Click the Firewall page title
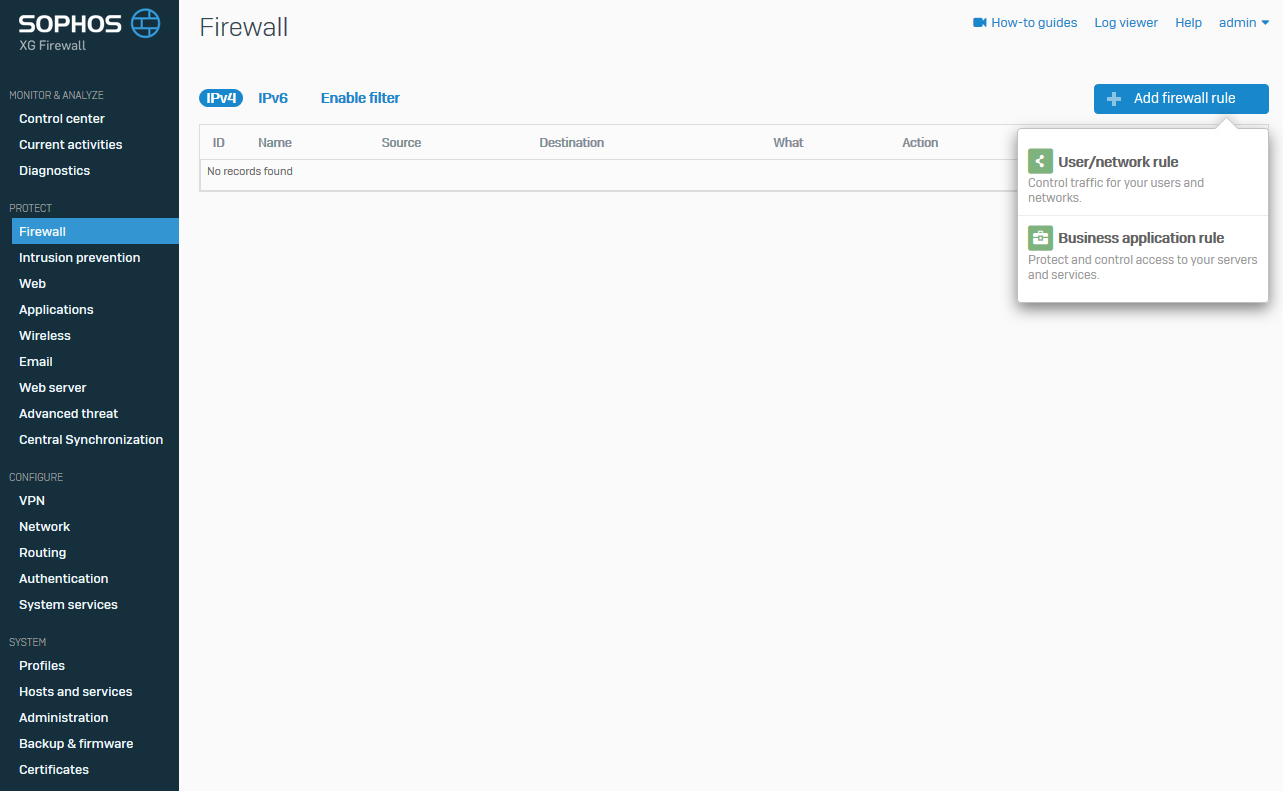 click(244, 27)
